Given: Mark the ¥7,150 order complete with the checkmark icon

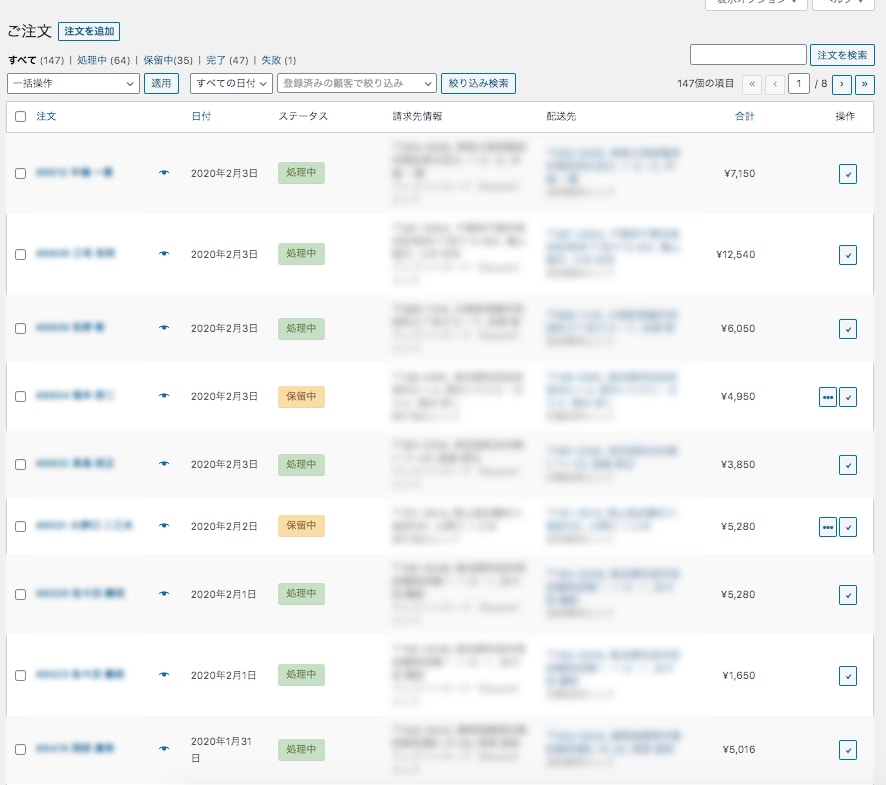Looking at the screenshot, I should (848, 174).
